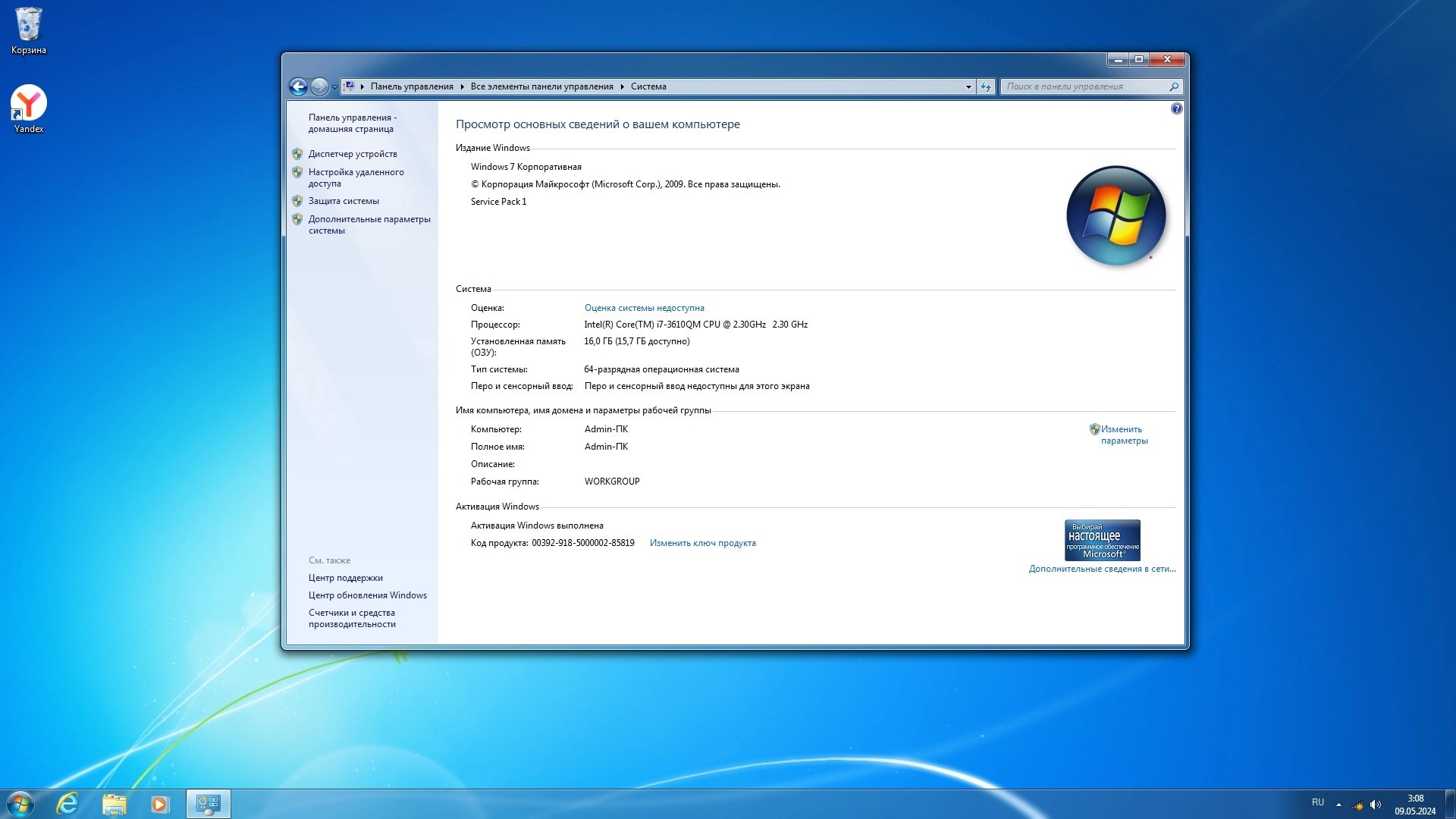Open recent pages dropdown next to arrows
Screen dimensions: 1456x819
(334, 87)
